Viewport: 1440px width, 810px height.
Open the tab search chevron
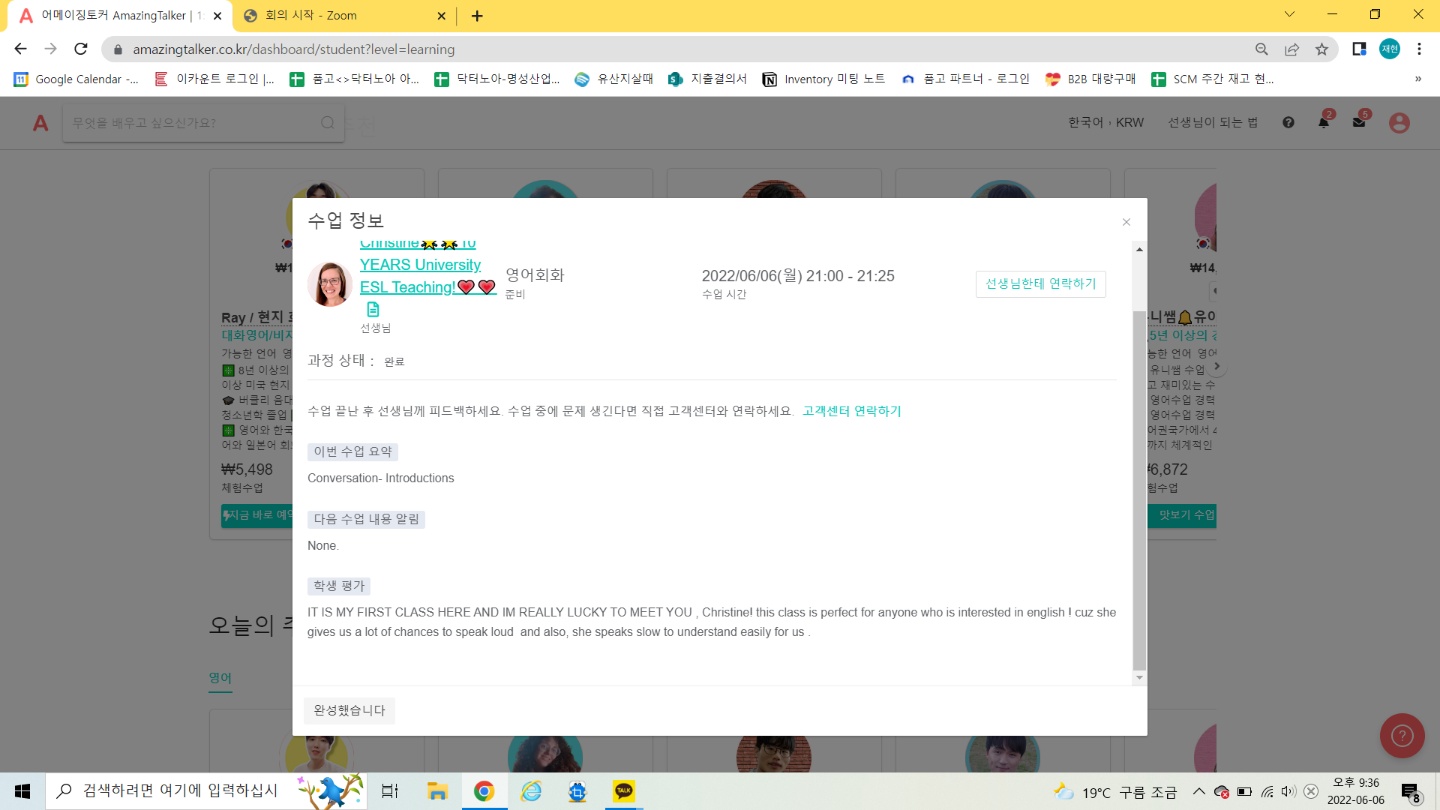[1289, 14]
